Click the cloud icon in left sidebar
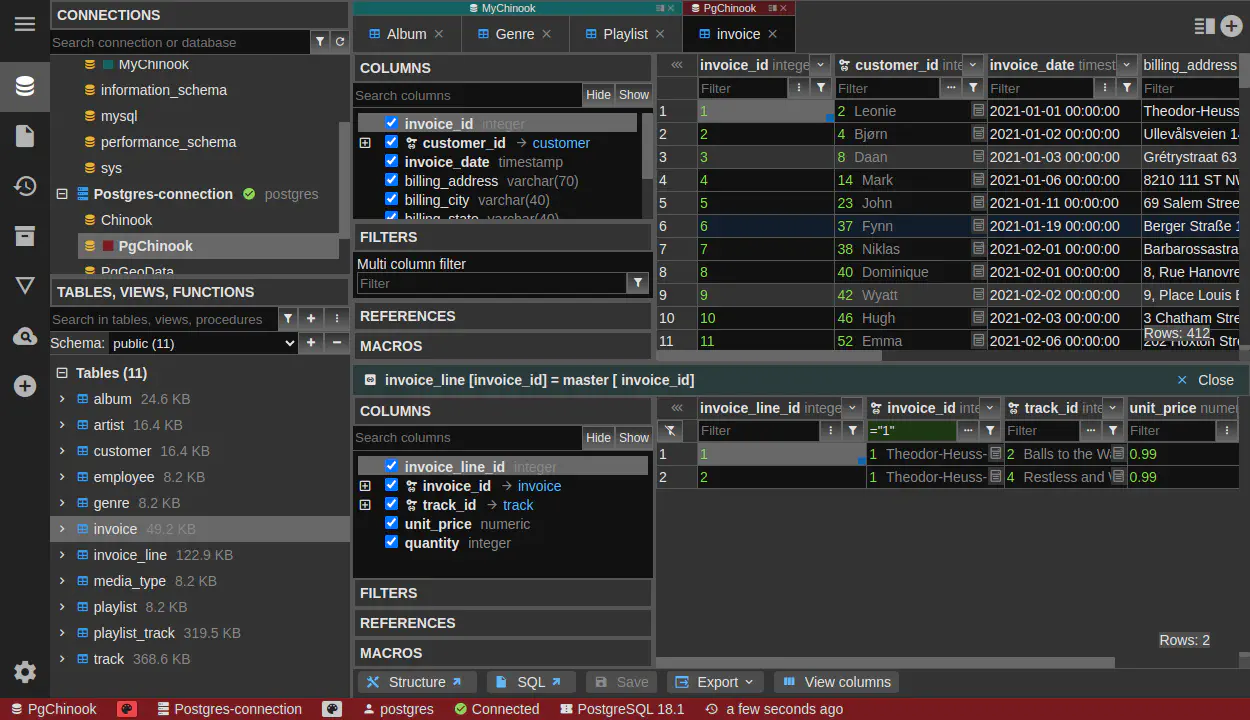The image size is (1250, 720). 25,337
